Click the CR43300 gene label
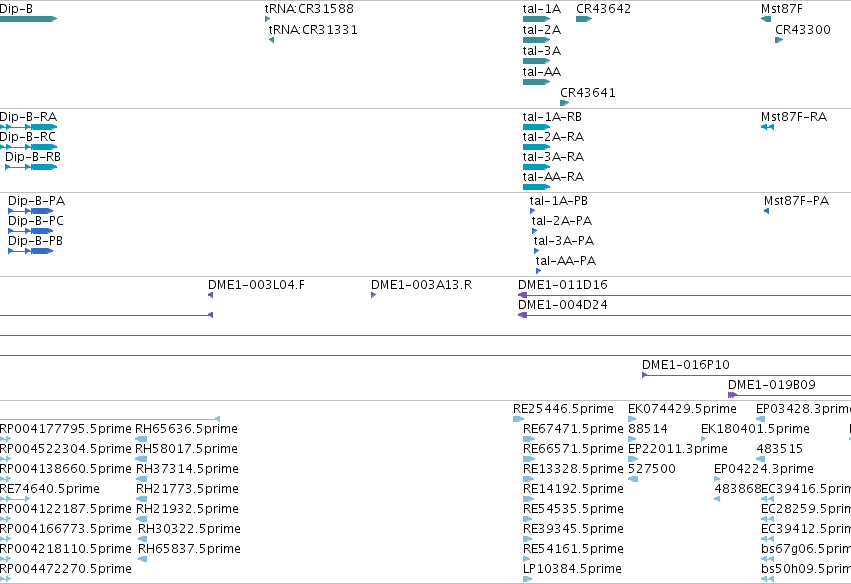The height and width of the screenshot is (584, 851). point(803,30)
